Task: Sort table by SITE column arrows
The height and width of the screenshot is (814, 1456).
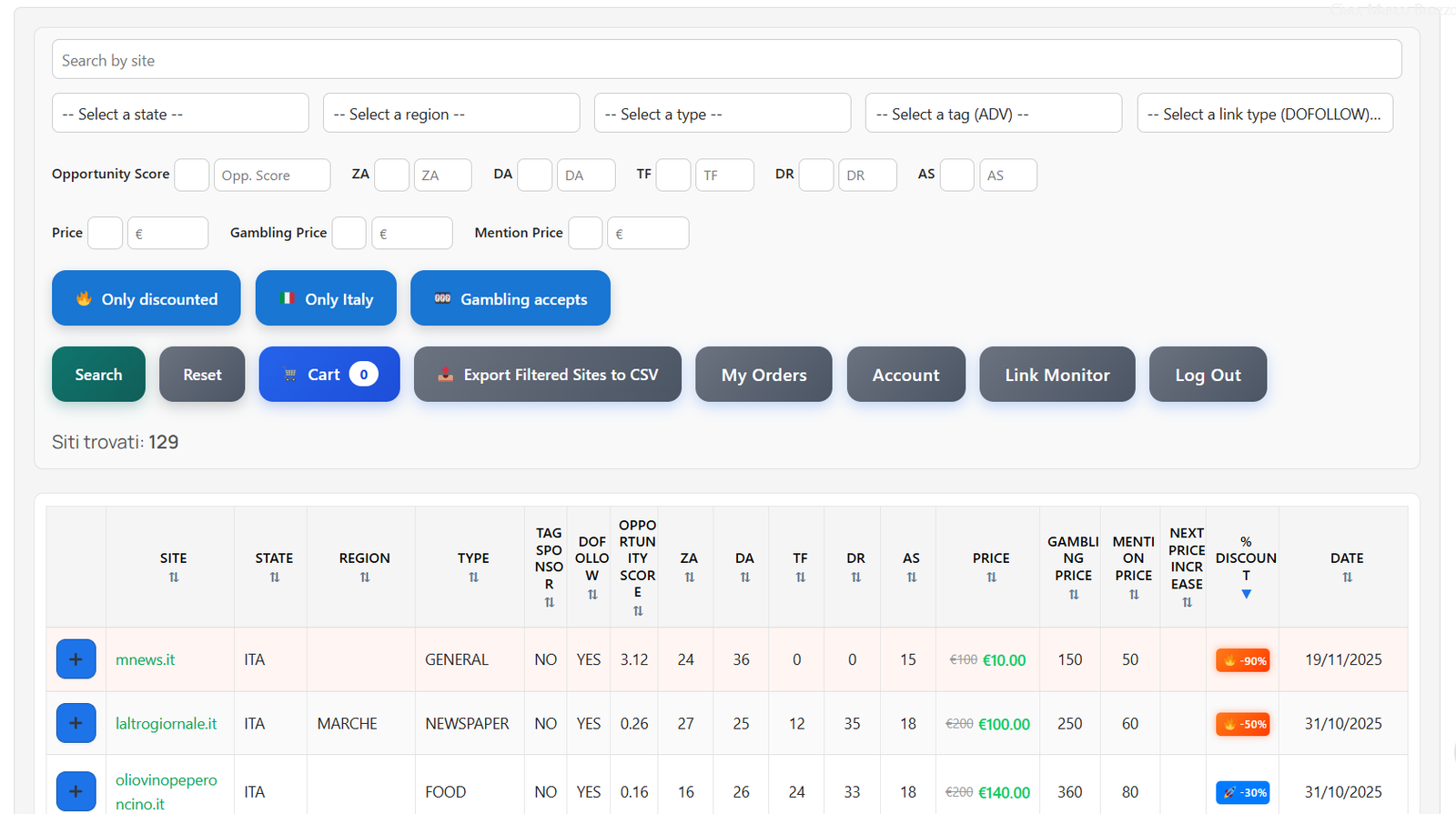Action: [x=173, y=578]
